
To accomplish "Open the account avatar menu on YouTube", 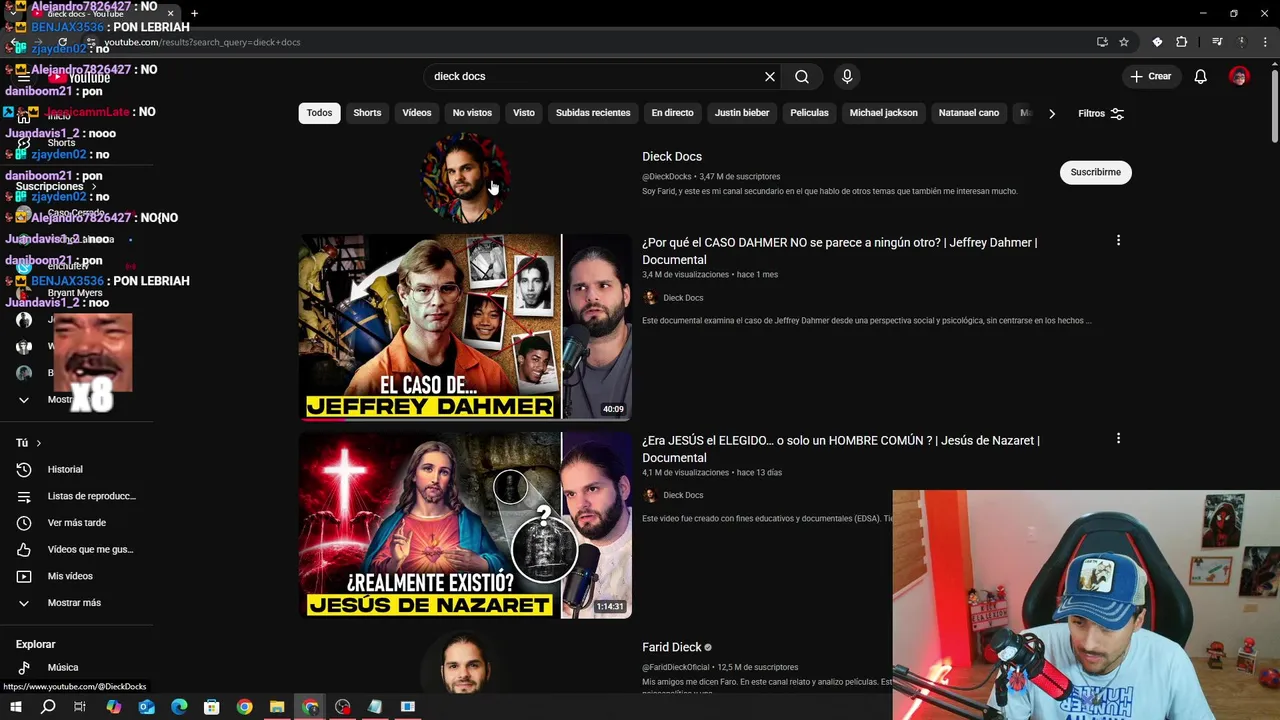I will point(1239,76).
